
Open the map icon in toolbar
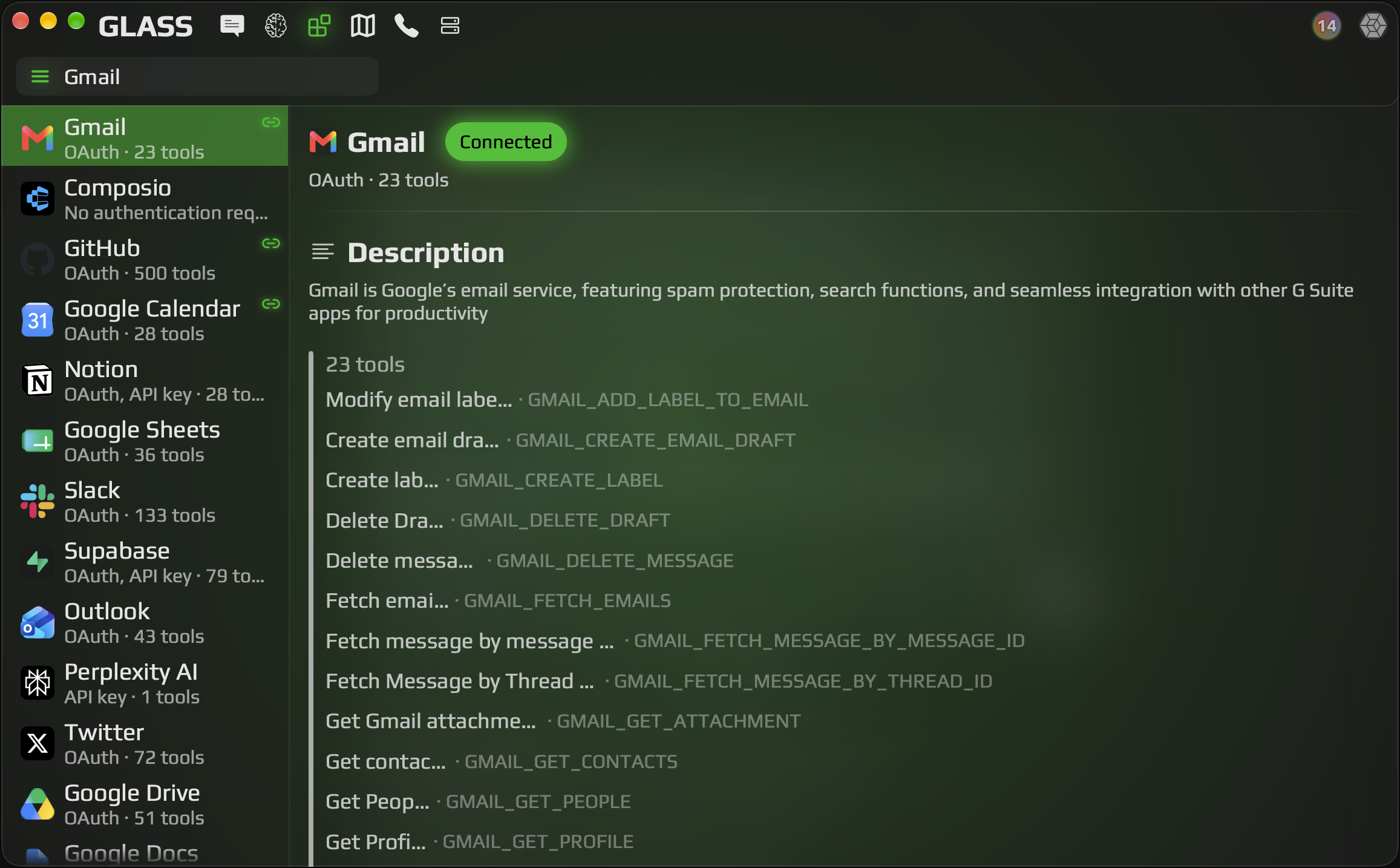[363, 26]
